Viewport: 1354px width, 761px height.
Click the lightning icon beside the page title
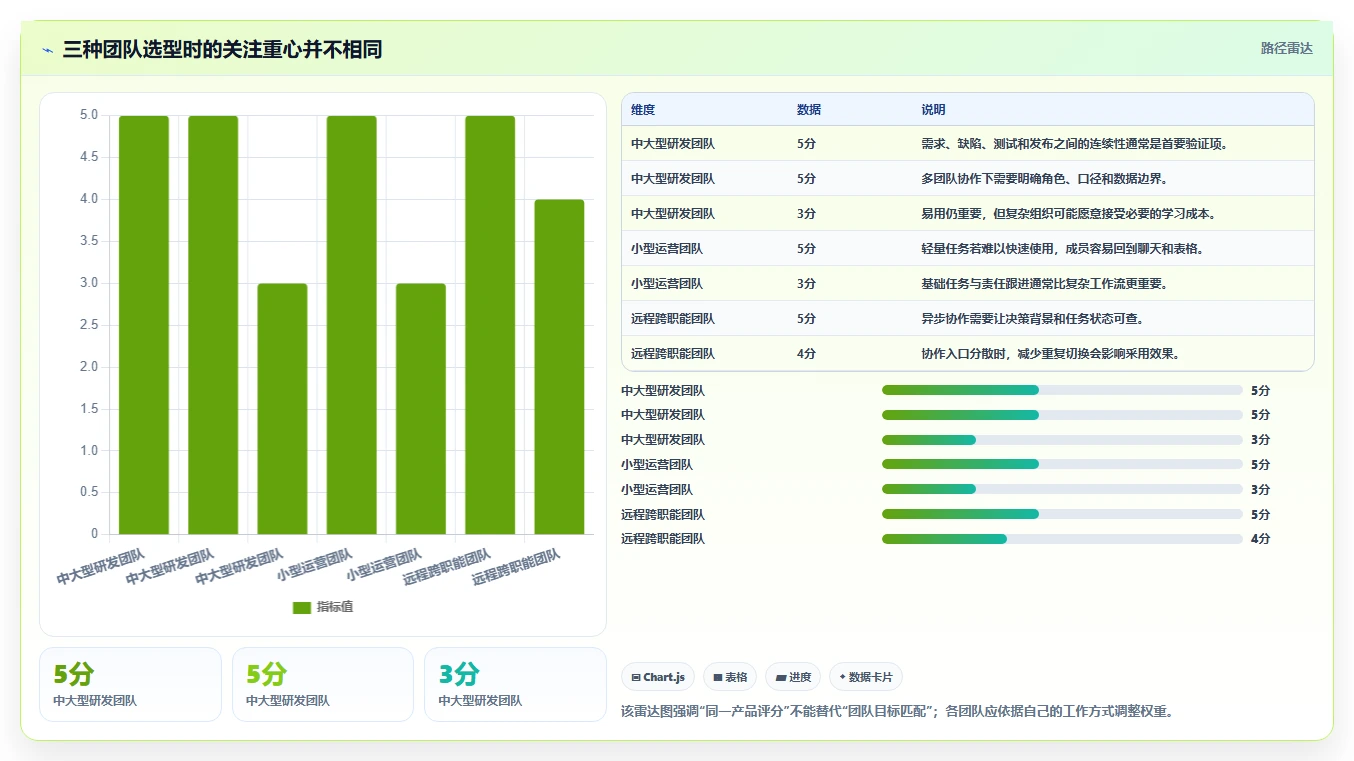47,50
